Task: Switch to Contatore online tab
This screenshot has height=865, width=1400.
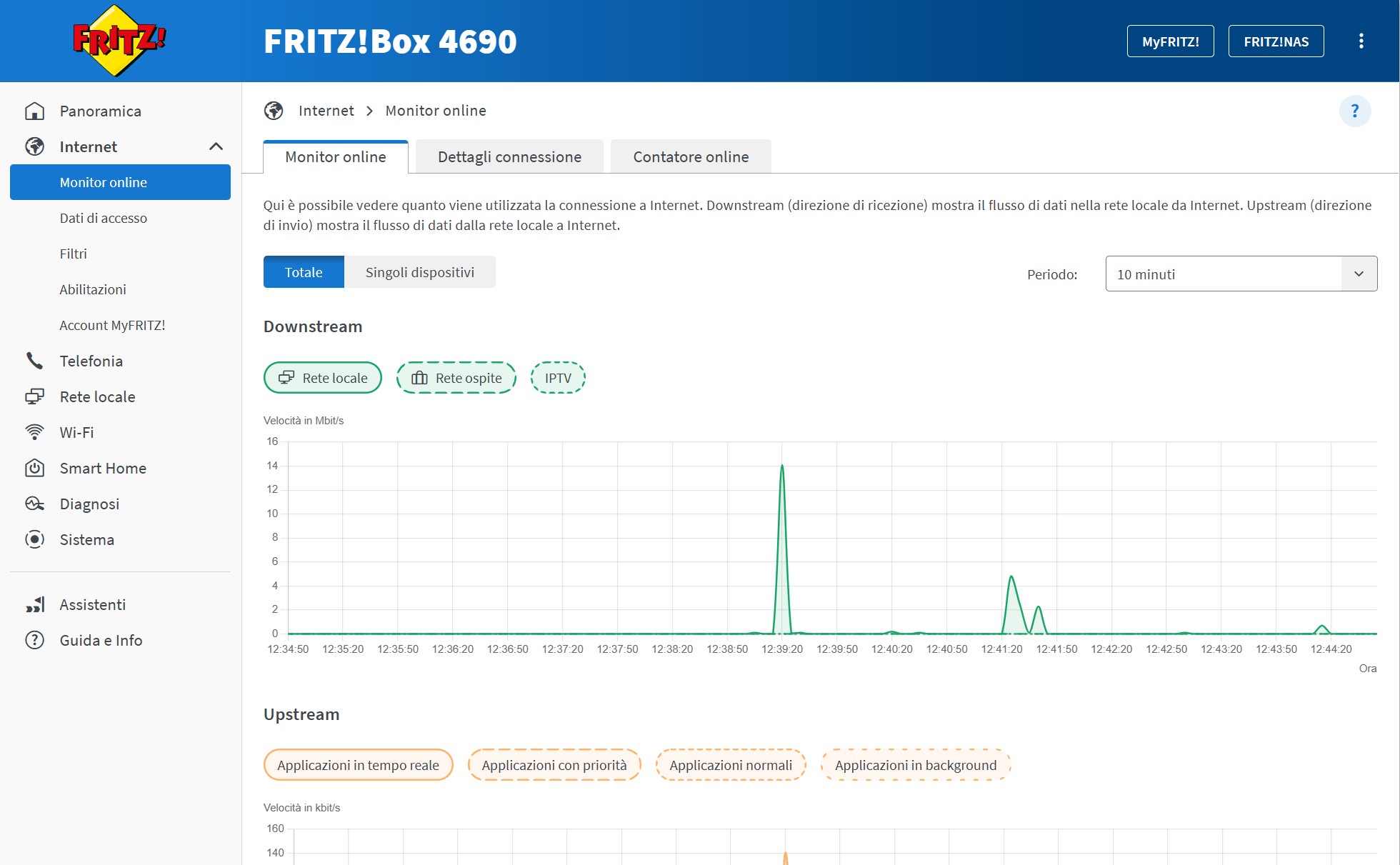Action: click(x=691, y=156)
